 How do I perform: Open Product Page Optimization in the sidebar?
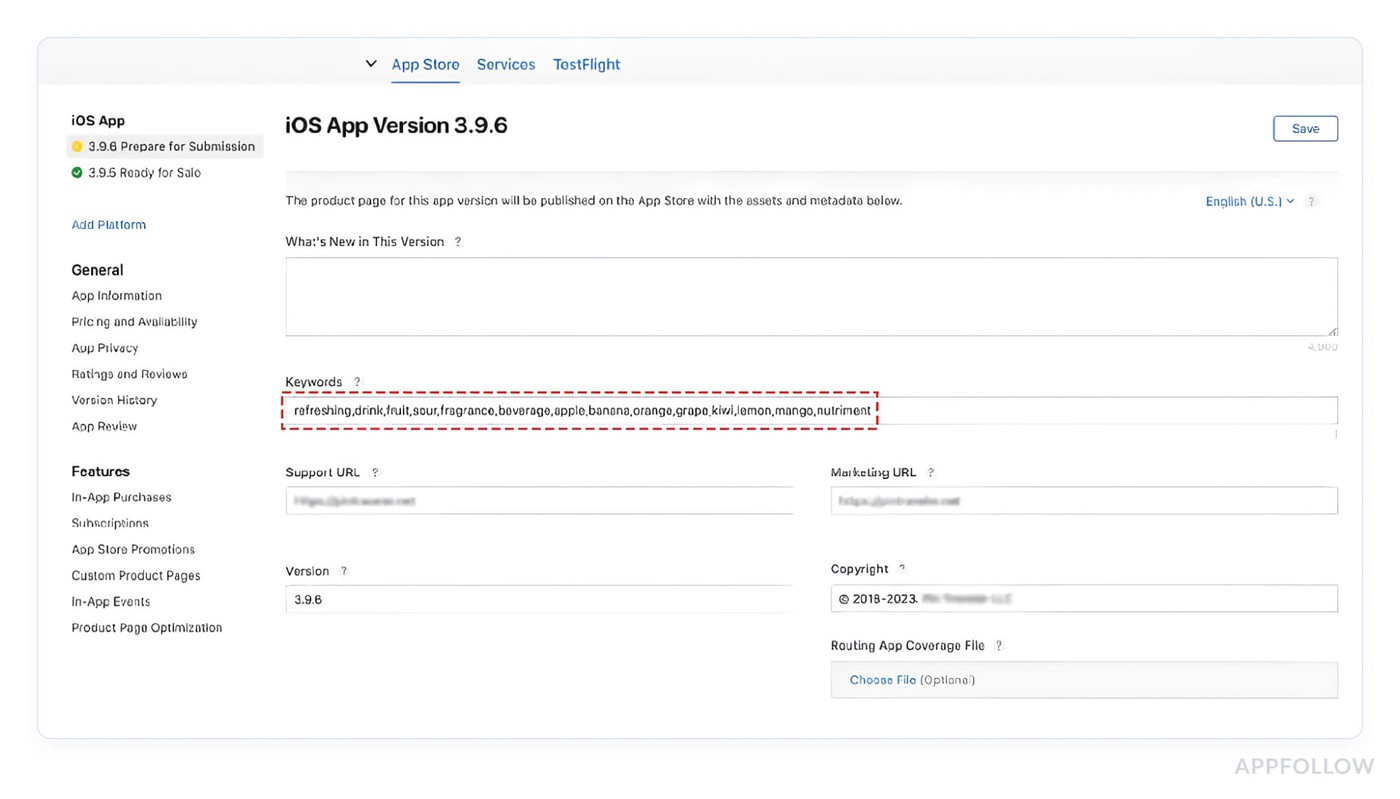[146, 627]
